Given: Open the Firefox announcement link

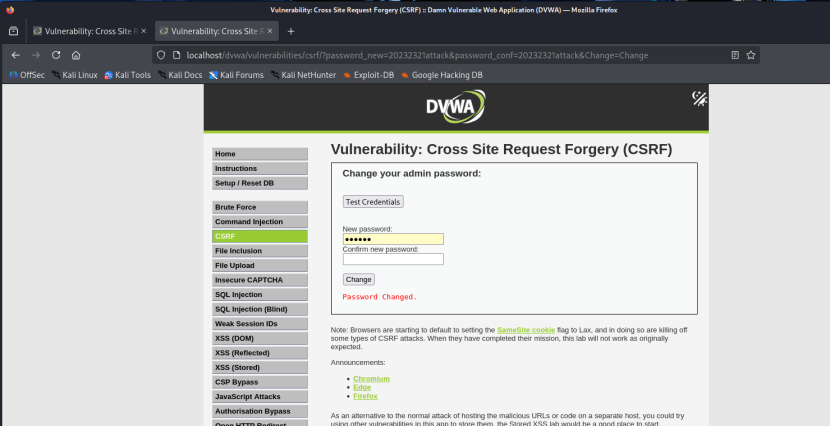Looking at the screenshot, I should click(x=365, y=396).
